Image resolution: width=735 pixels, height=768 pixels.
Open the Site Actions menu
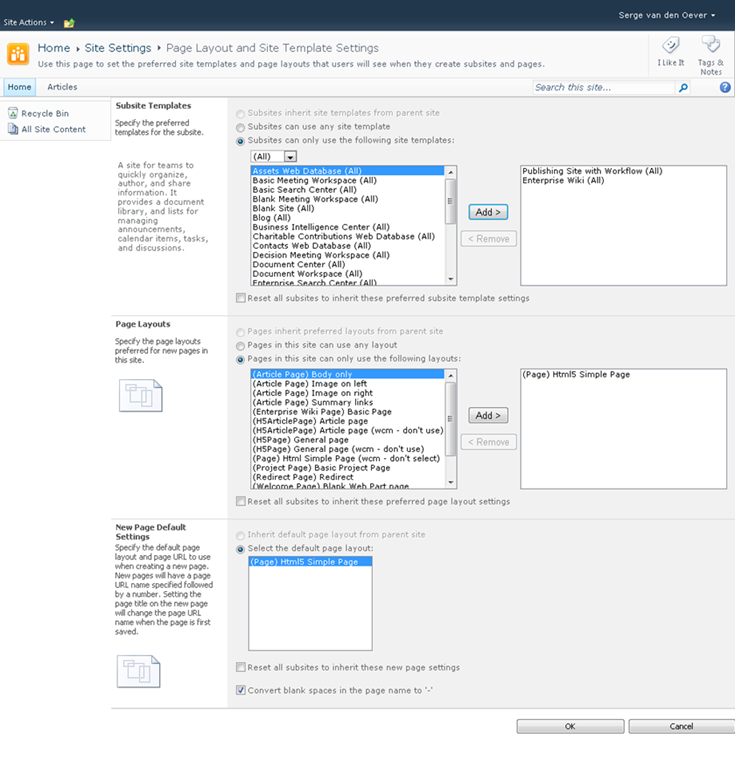(x=28, y=23)
